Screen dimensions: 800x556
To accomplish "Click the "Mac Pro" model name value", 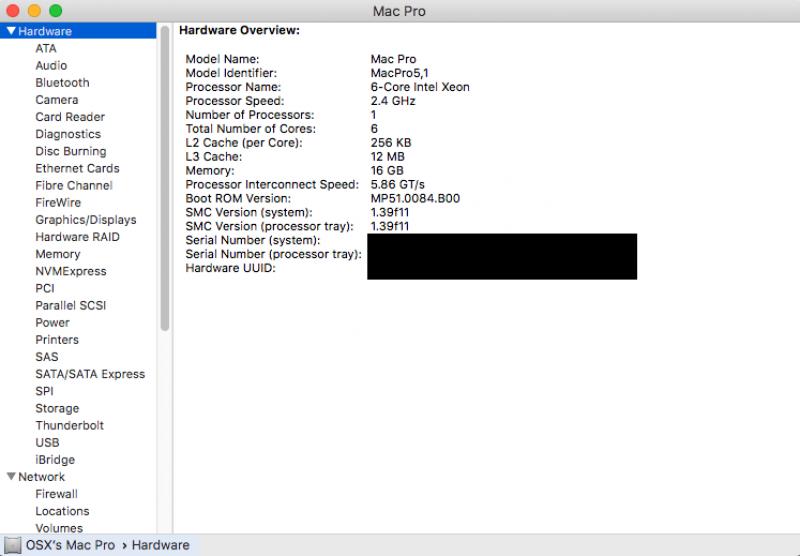I will pos(393,59).
